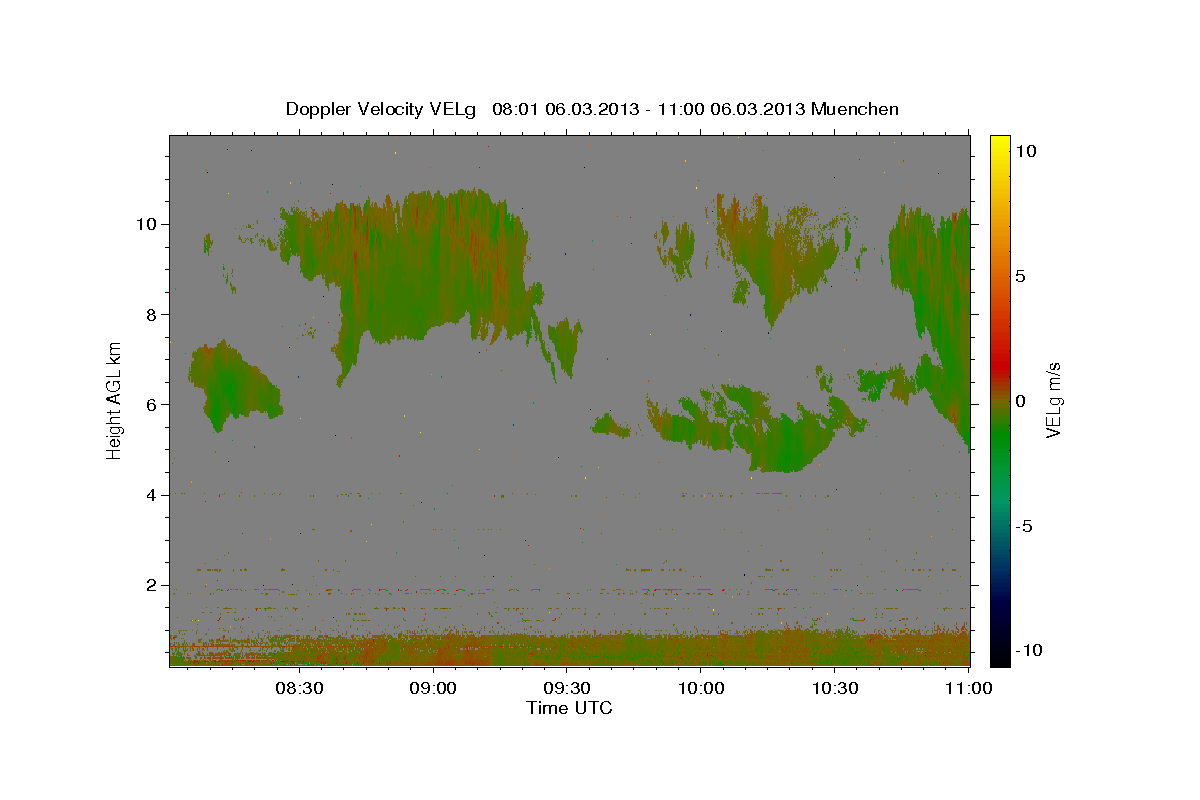Click the '10:30' time axis label
The width and height of the screenshot is (1200, 800).
(x=835, y=688)
